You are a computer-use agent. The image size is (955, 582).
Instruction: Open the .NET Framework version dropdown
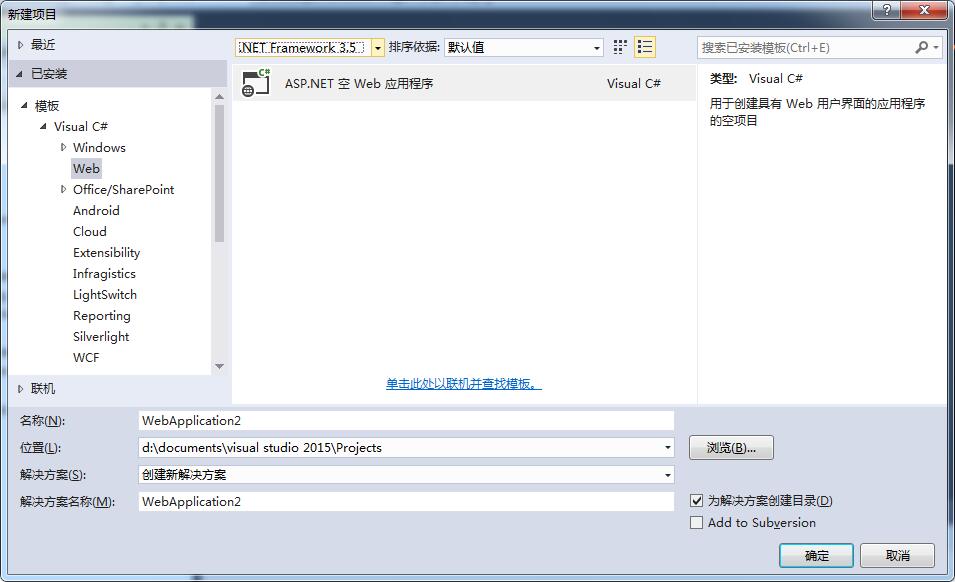click(378, 48)
